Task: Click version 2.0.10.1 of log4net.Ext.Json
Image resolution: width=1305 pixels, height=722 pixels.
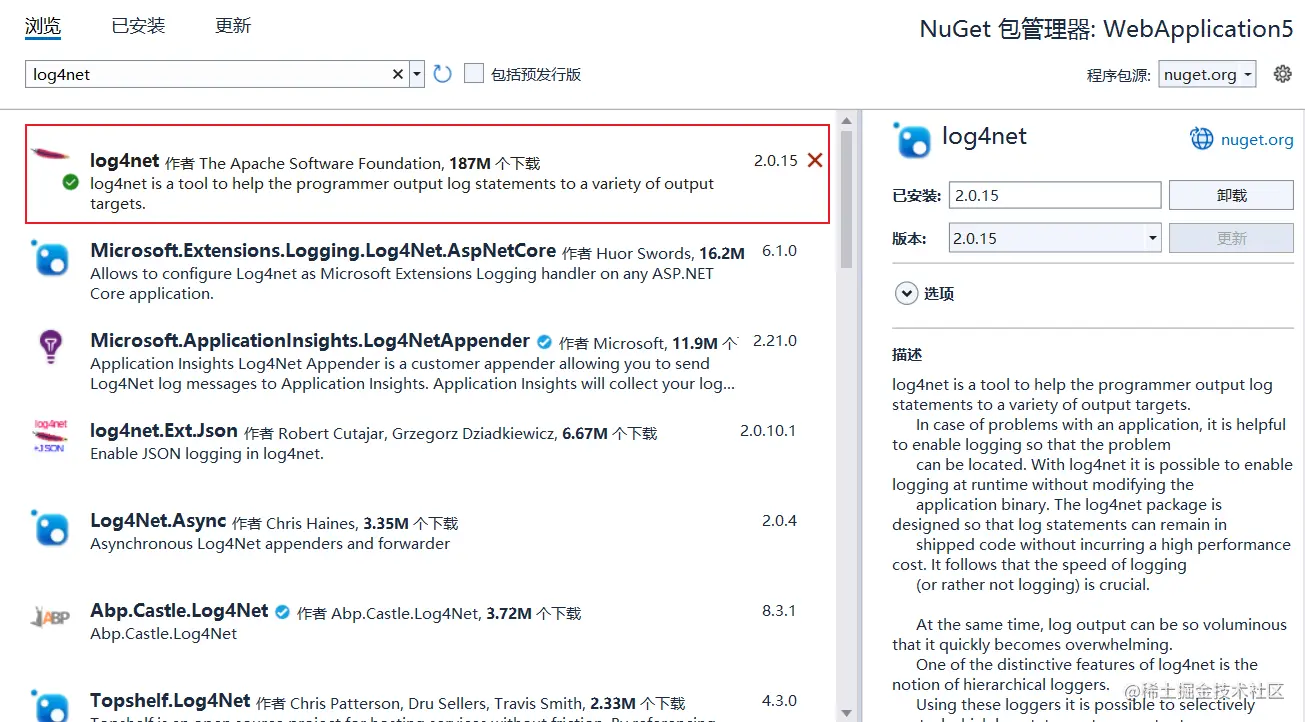Action: (x=768, y=431)
